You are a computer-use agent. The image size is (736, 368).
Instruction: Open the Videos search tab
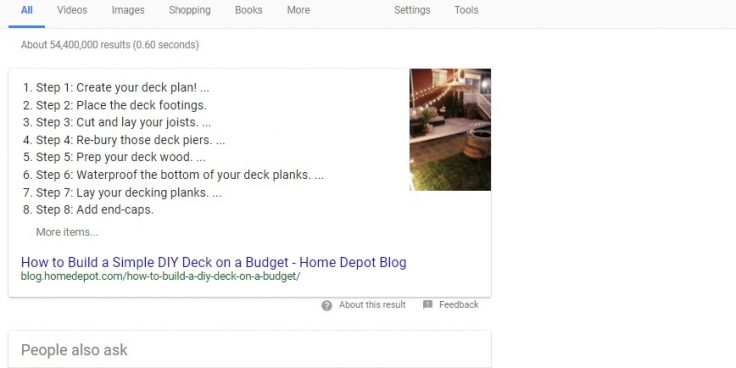[x=72, y=10]
